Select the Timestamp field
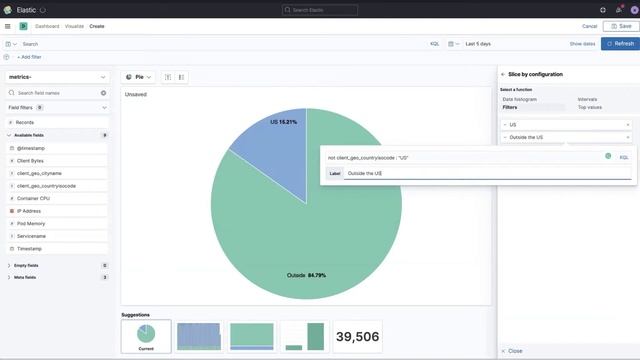Viewport: 640px width, 360px height. [x=57, y=249]
